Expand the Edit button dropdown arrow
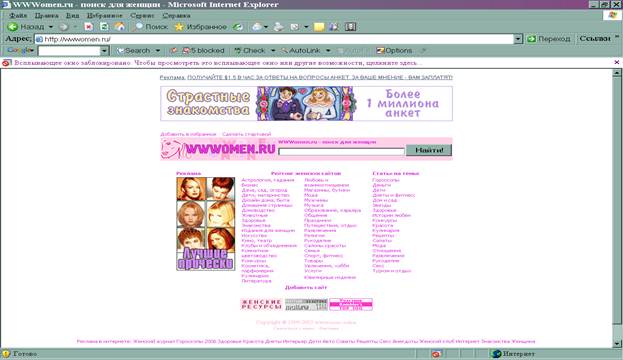The height and width of the screenshot is (360, 623). (x=306, y=27)
